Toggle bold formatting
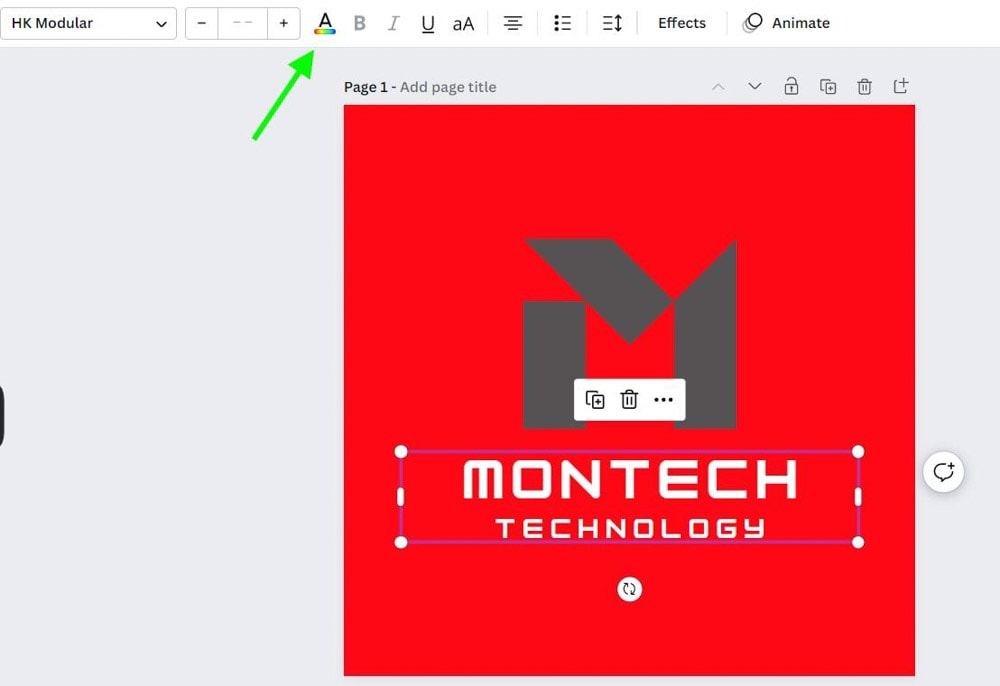Image resolution: width=1000 pixels, height=686 pixels. coord(360,24)
